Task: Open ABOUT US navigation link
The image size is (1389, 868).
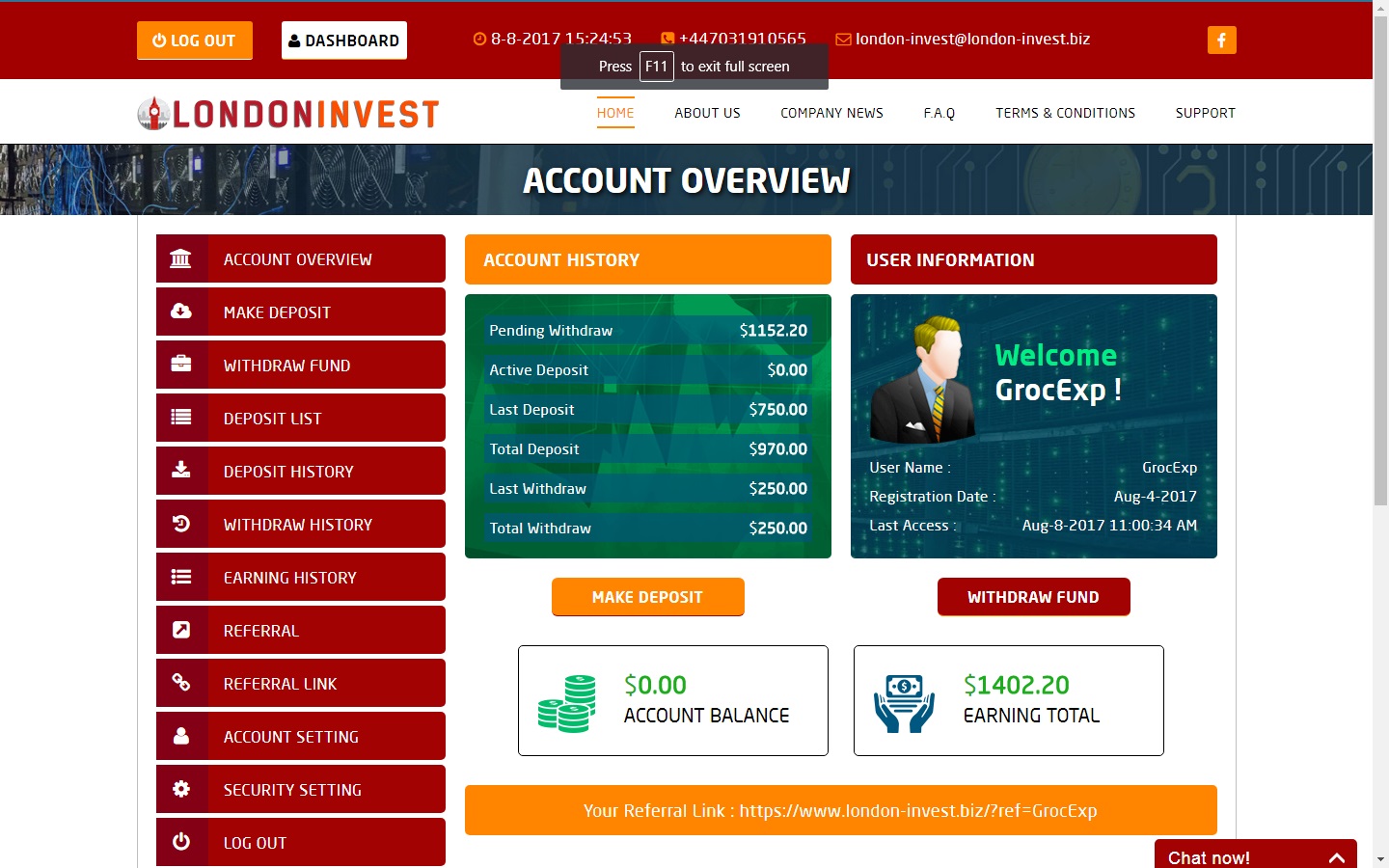Action: point(707,113)
